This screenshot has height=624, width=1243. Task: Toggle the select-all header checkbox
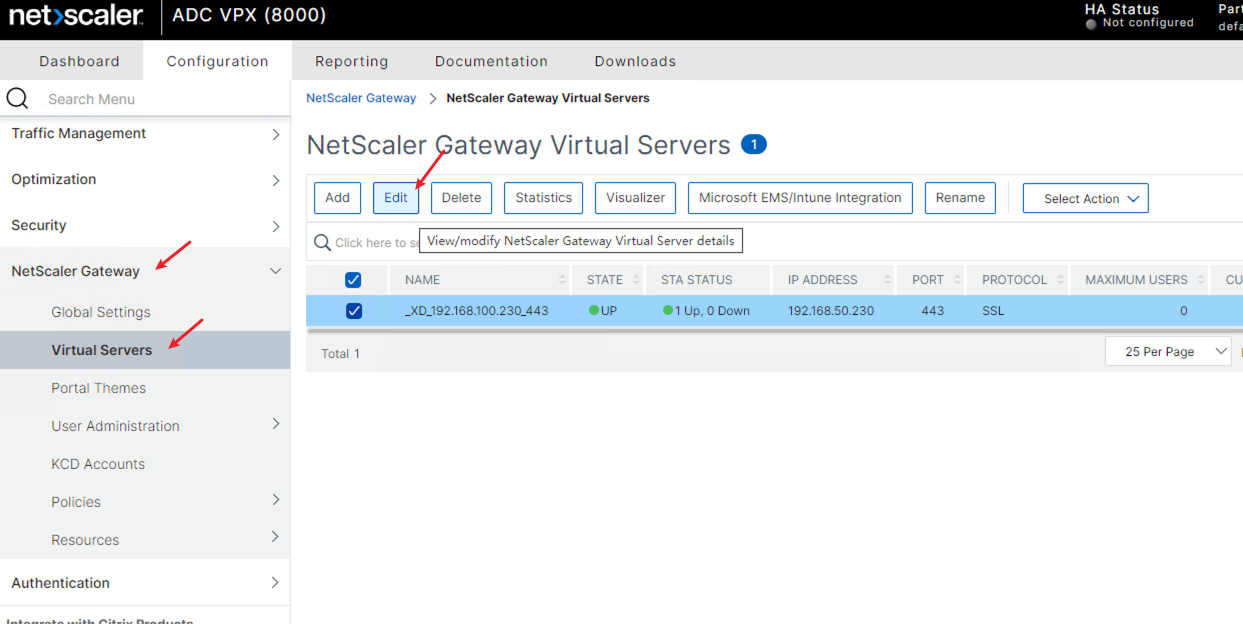coord(353,280)
